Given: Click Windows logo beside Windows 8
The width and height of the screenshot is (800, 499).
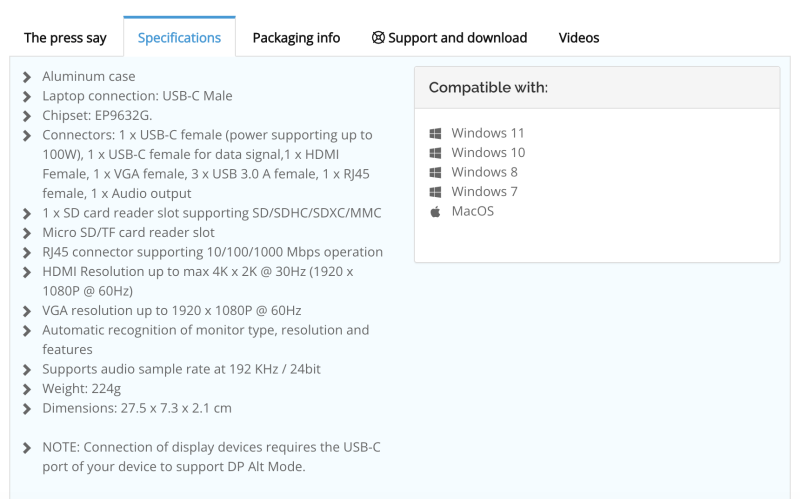Looking at the screenshot, I should point(435,172).
